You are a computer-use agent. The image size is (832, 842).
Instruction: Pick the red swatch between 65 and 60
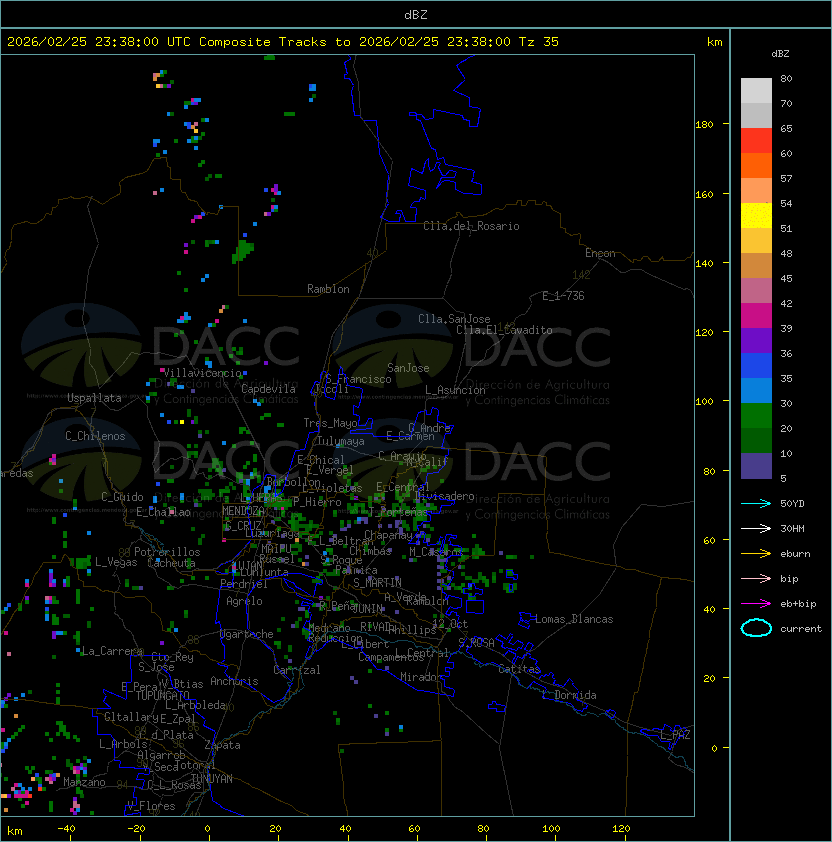756,141
